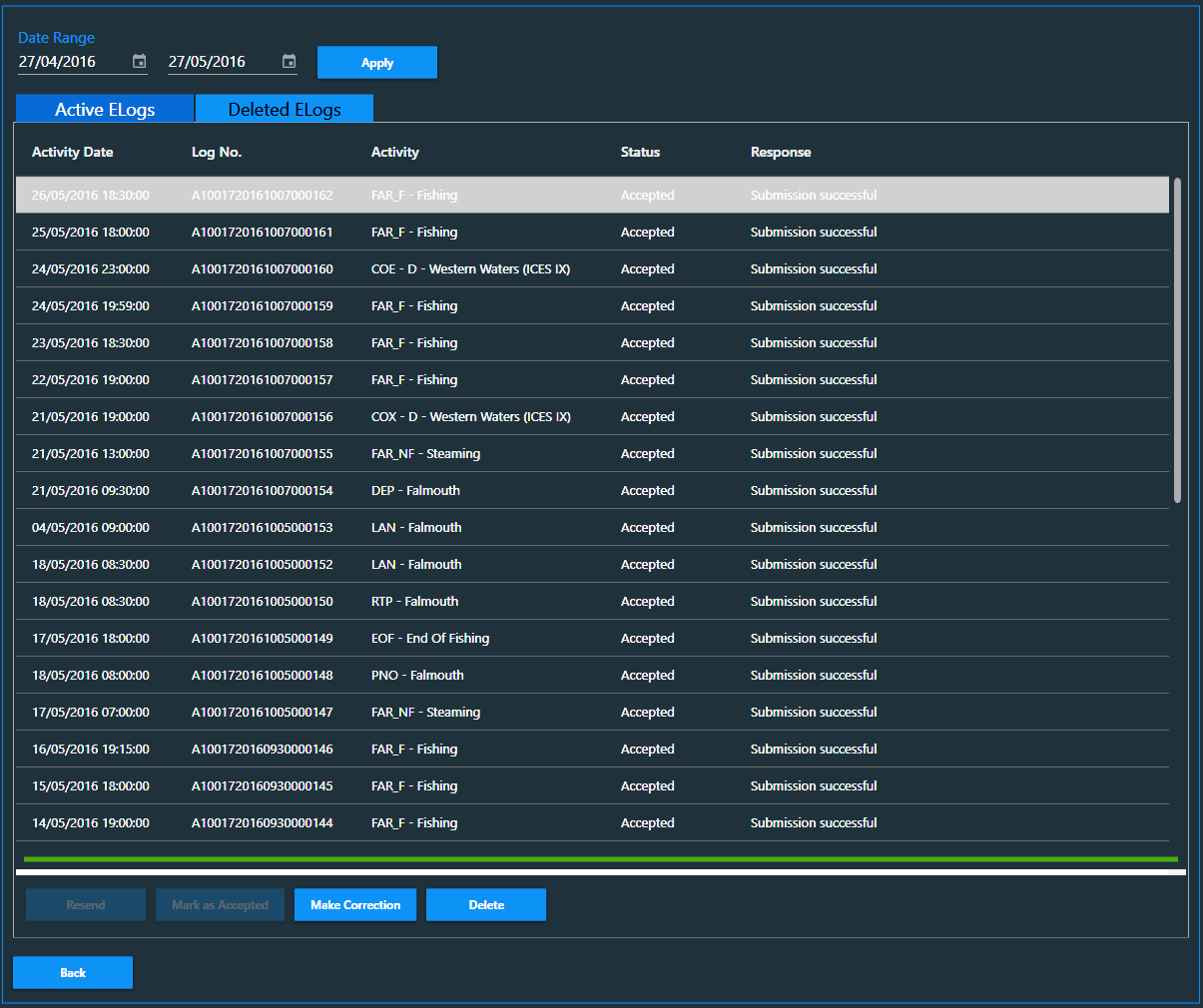Screen dimensions: 1203x1008
Task: Open the start date calendar picker icon
Action: click(140, 62)
